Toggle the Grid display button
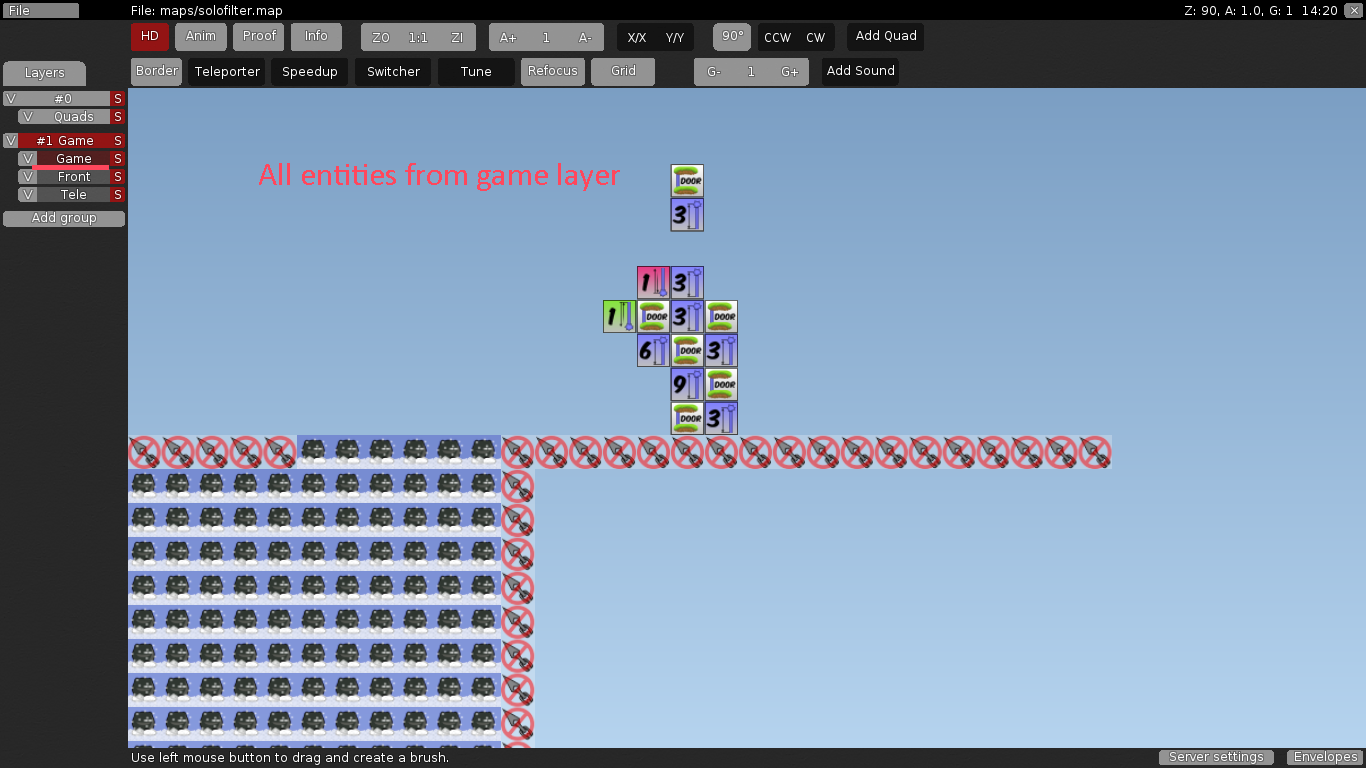 [x=623, y=72]
